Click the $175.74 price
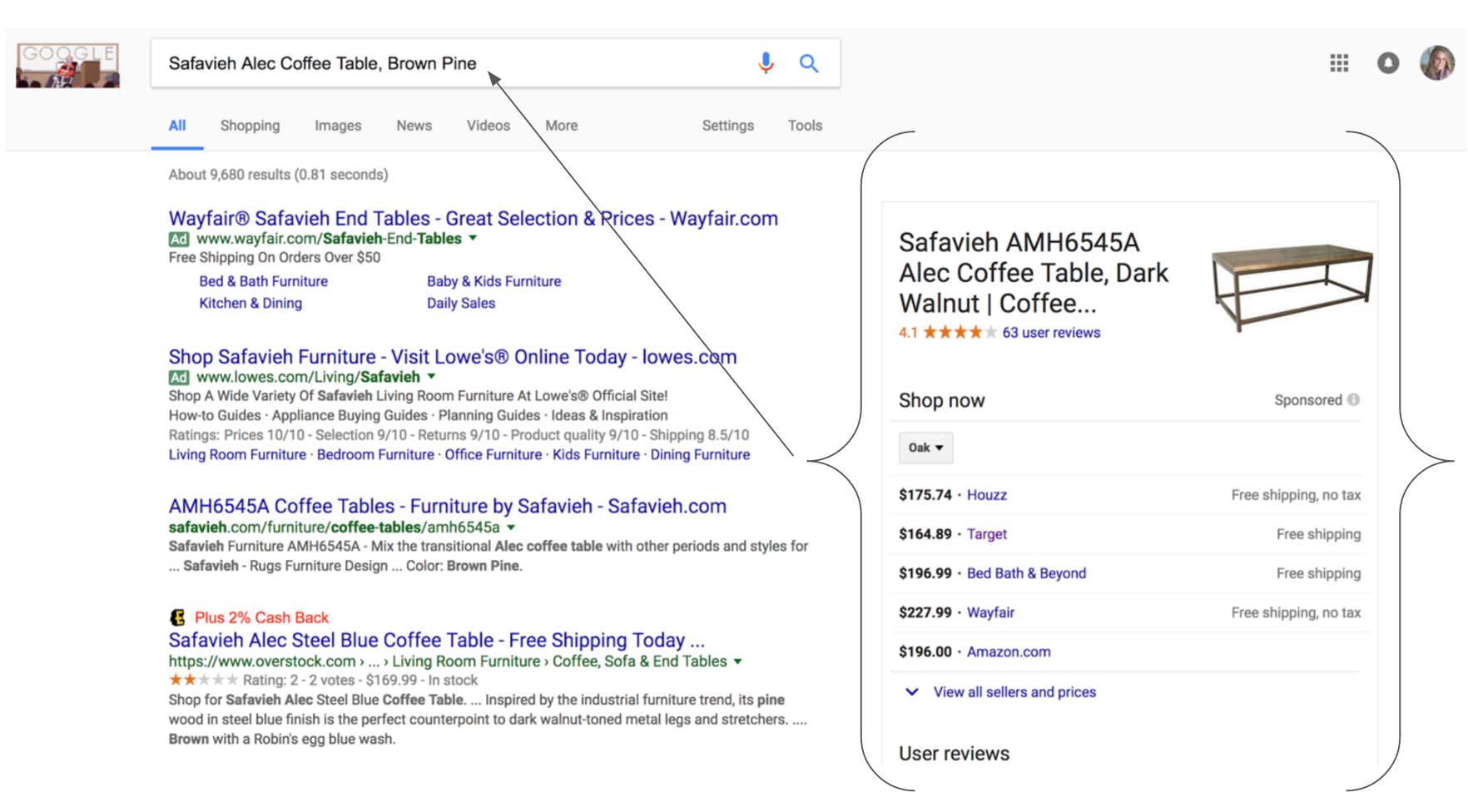Viewport: 1468px width, 812px height. click(x=925, y=495)
